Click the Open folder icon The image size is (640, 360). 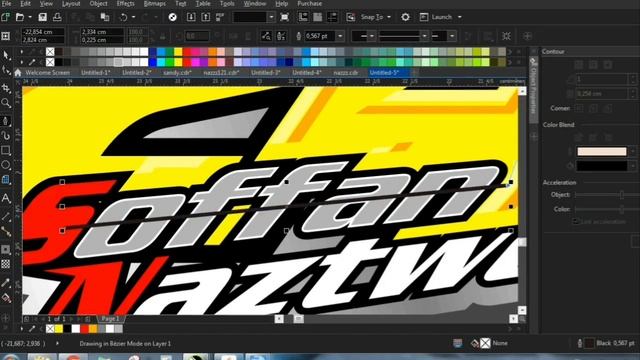click(20, 17)
